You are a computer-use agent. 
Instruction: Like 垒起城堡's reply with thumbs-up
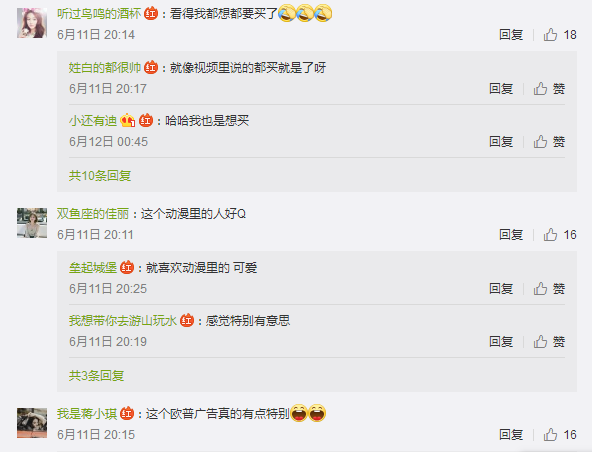549,289
